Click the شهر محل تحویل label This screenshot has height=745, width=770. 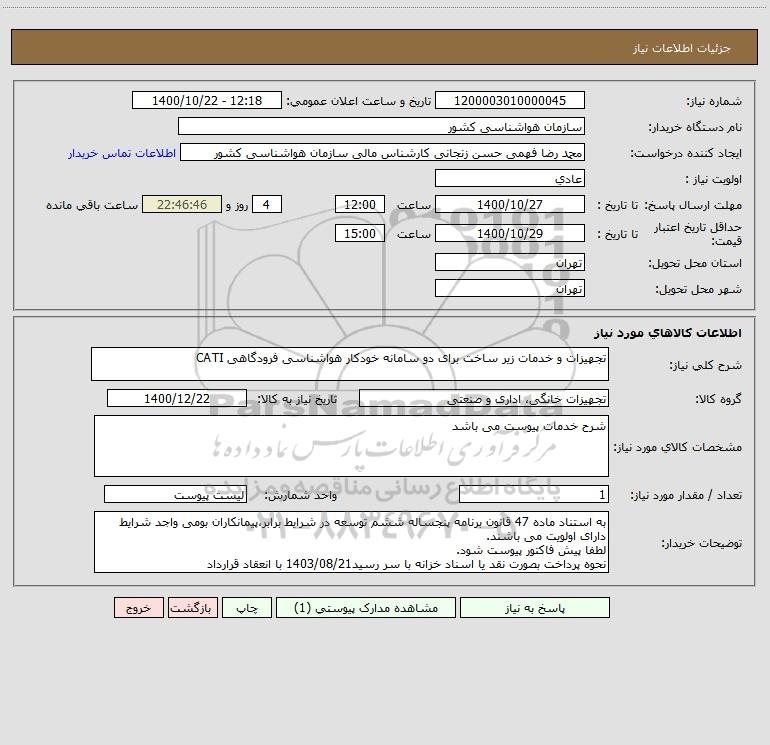pyautogui.click(x=699, y=289)
